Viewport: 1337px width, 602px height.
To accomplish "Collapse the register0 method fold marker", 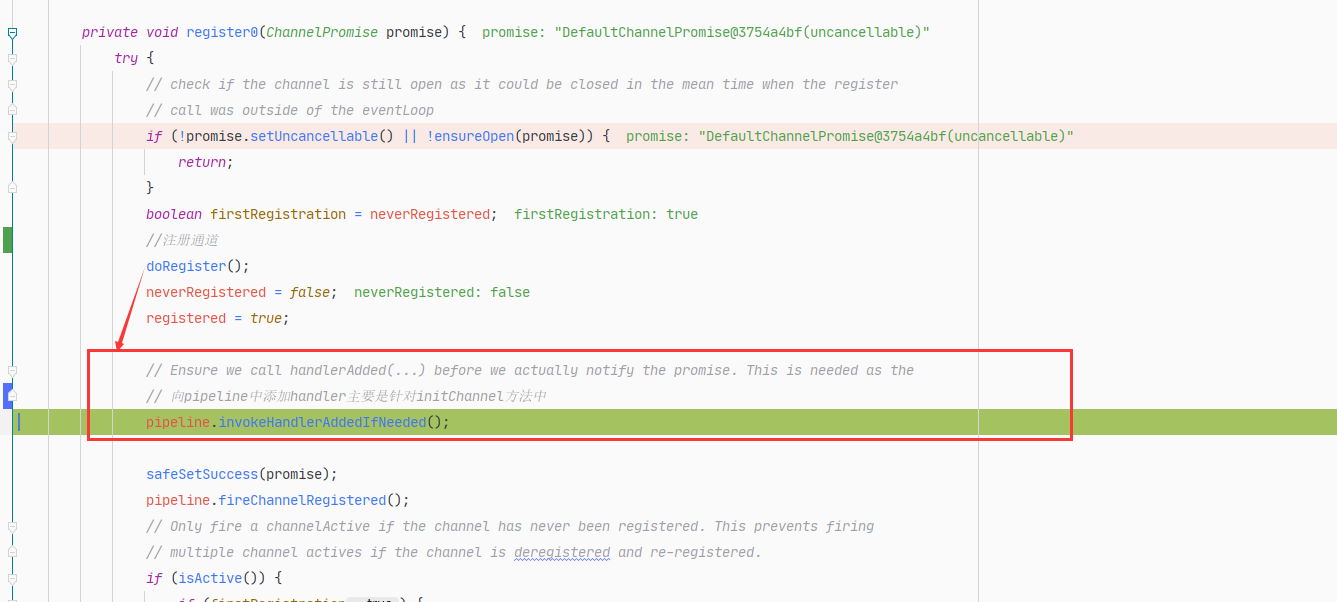I will pyautogui.click(x=12, y=33).
